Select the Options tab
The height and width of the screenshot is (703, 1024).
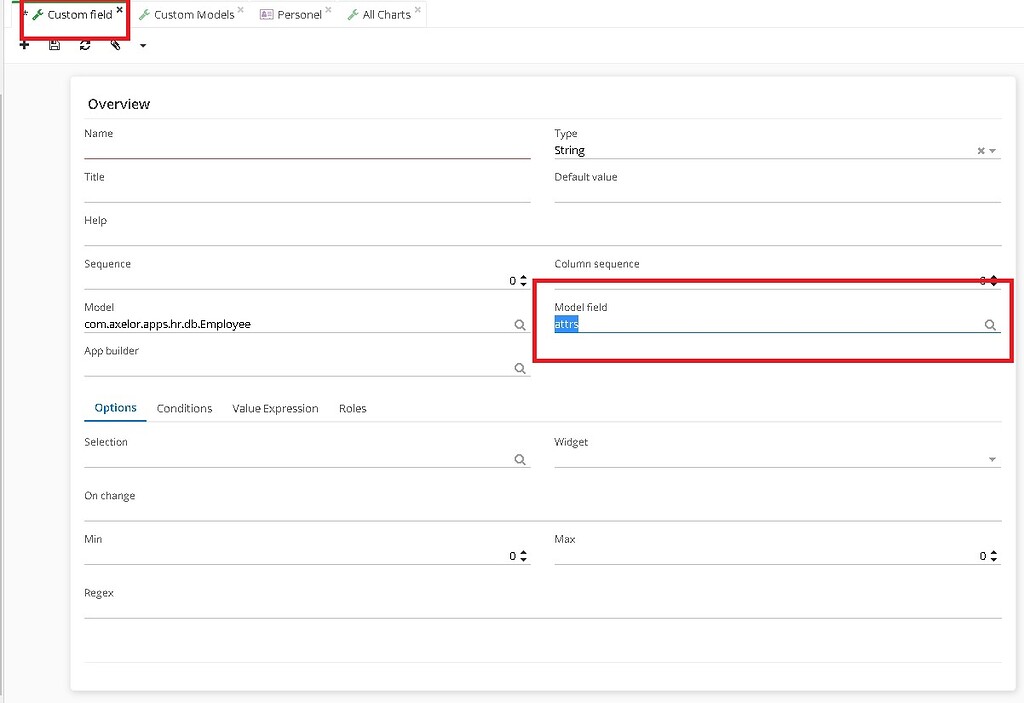tap(116, 408)
